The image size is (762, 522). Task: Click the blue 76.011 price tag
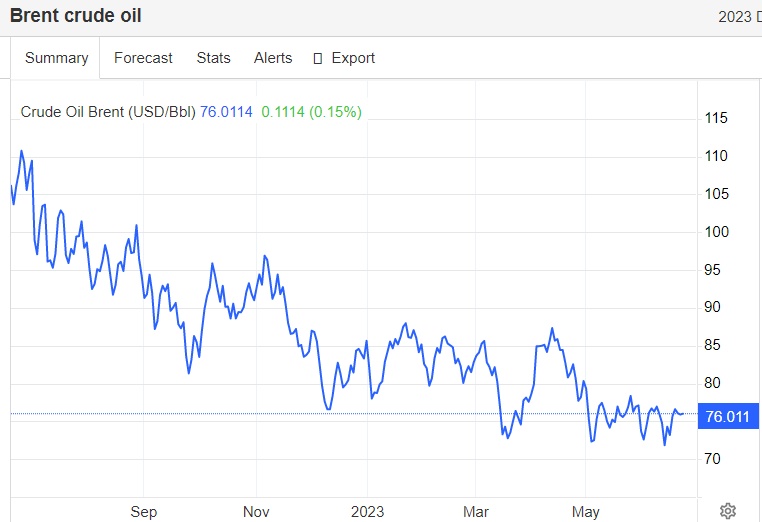tap(727, 416)
